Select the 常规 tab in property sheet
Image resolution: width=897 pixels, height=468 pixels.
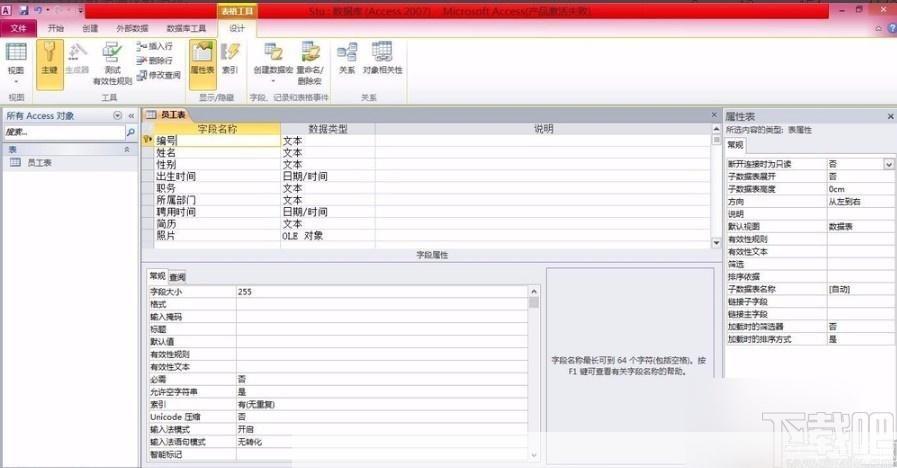tap(736, 145)
